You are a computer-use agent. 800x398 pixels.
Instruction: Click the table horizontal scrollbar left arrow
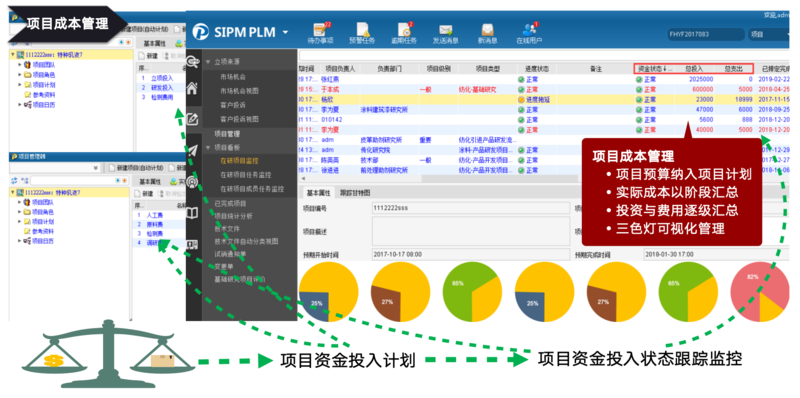[303, 179]
